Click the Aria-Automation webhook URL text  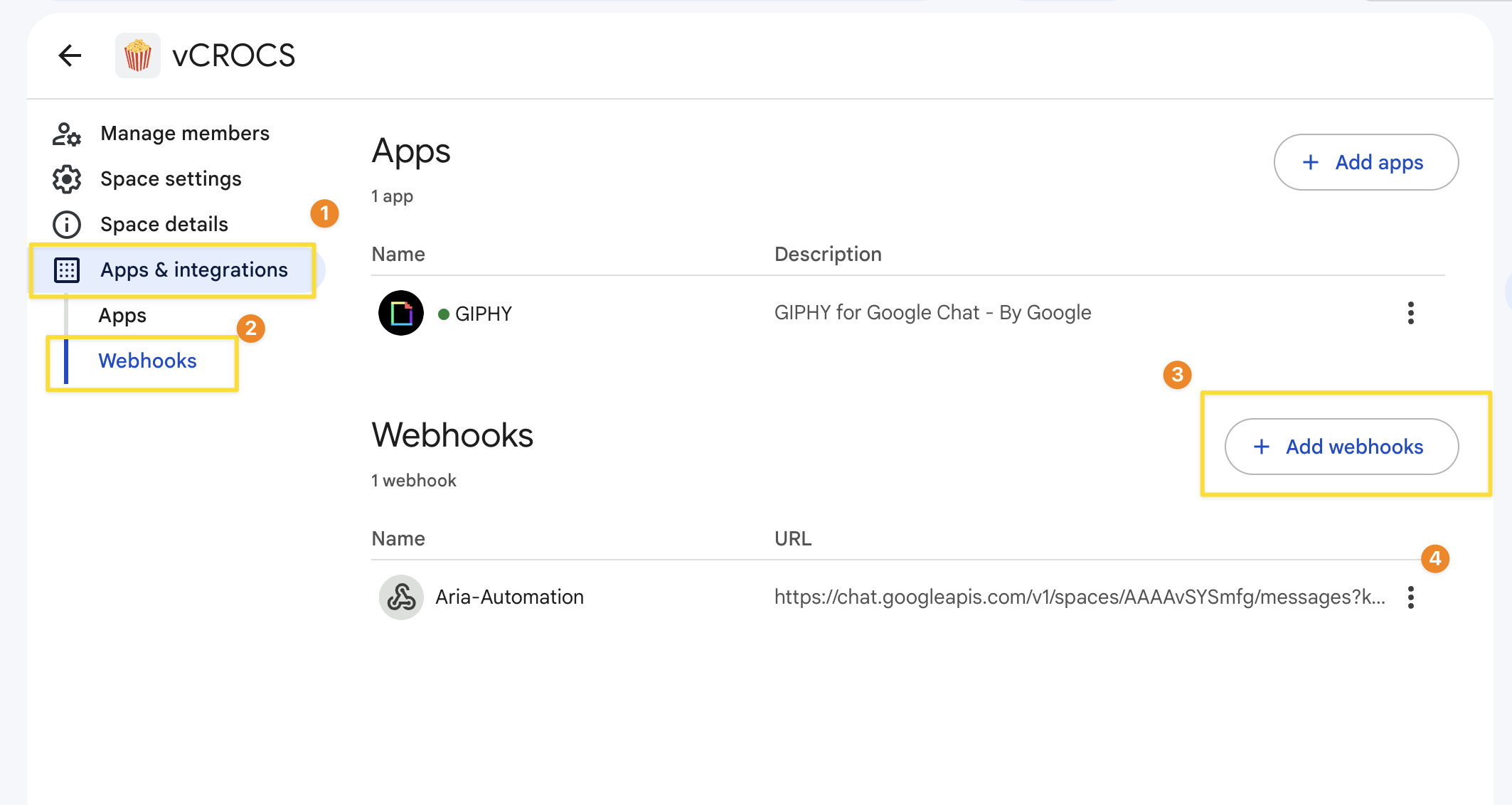(x=1080, y=597)
